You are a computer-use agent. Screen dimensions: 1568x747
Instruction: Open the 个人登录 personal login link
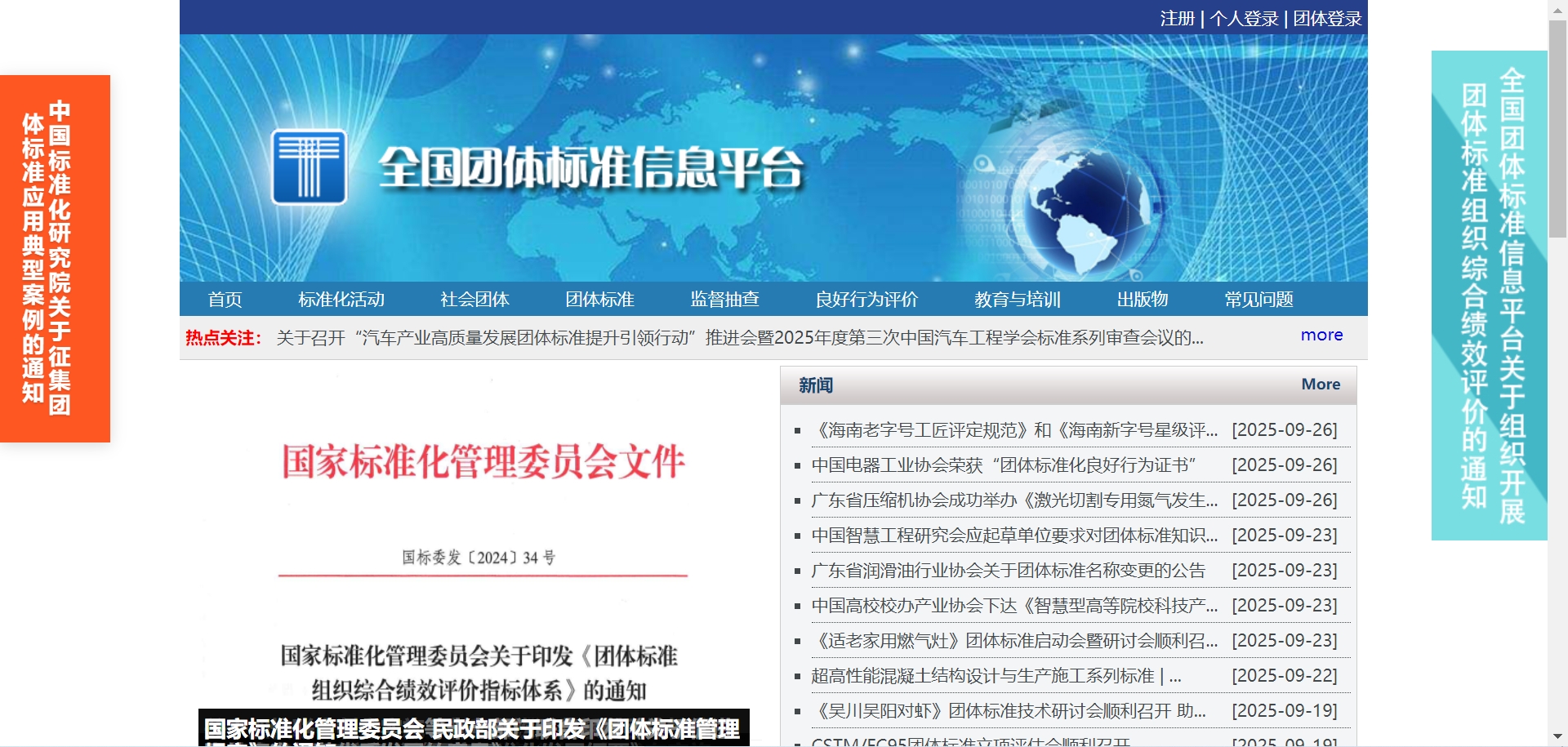pos(1244,18)
